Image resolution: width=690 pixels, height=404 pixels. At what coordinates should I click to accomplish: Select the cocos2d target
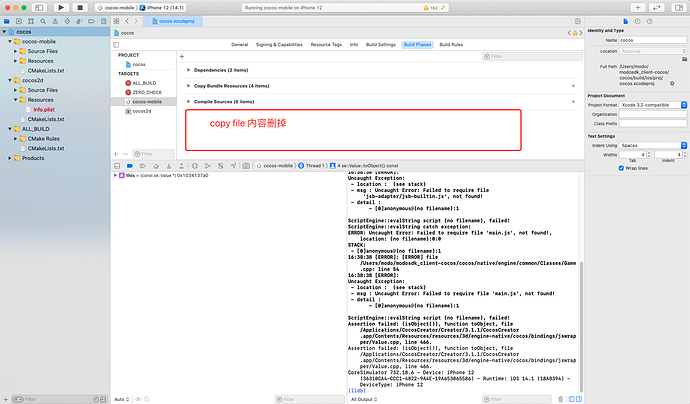(143, 111)
